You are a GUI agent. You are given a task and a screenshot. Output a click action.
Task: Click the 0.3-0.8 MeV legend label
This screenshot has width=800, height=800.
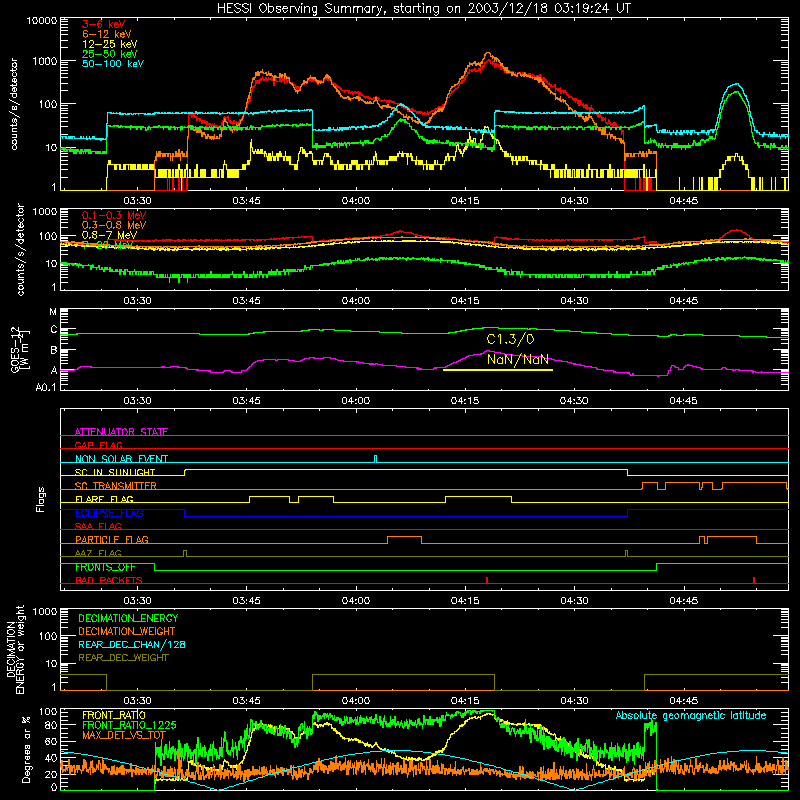114,225
